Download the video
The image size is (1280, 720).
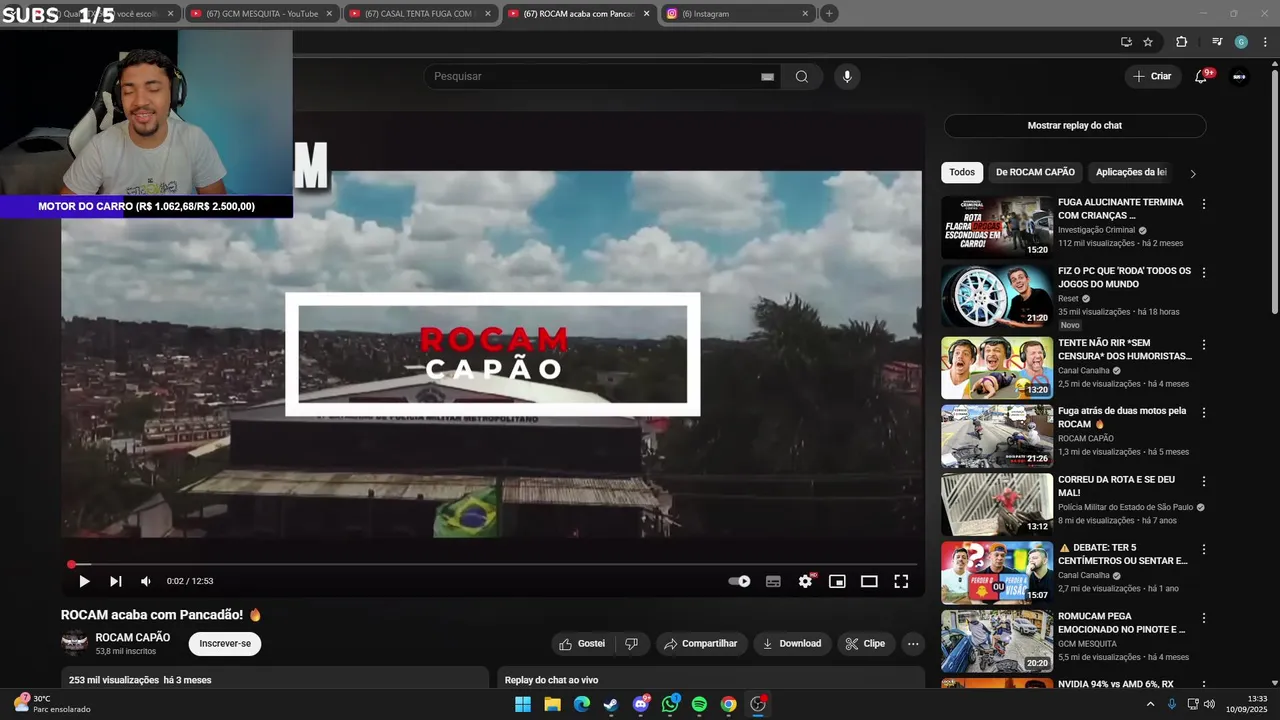tap(792, 644)
